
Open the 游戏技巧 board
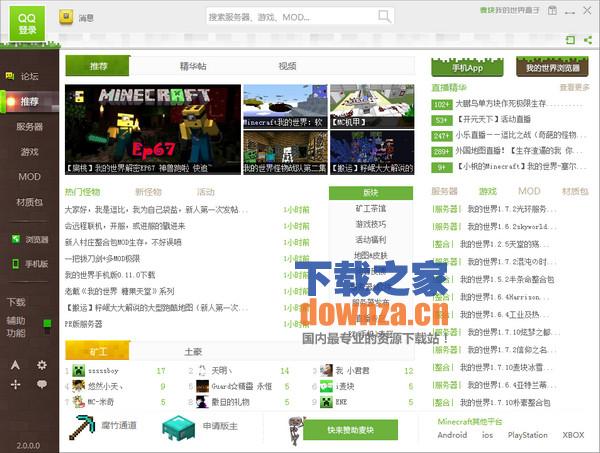pos(370,224)
